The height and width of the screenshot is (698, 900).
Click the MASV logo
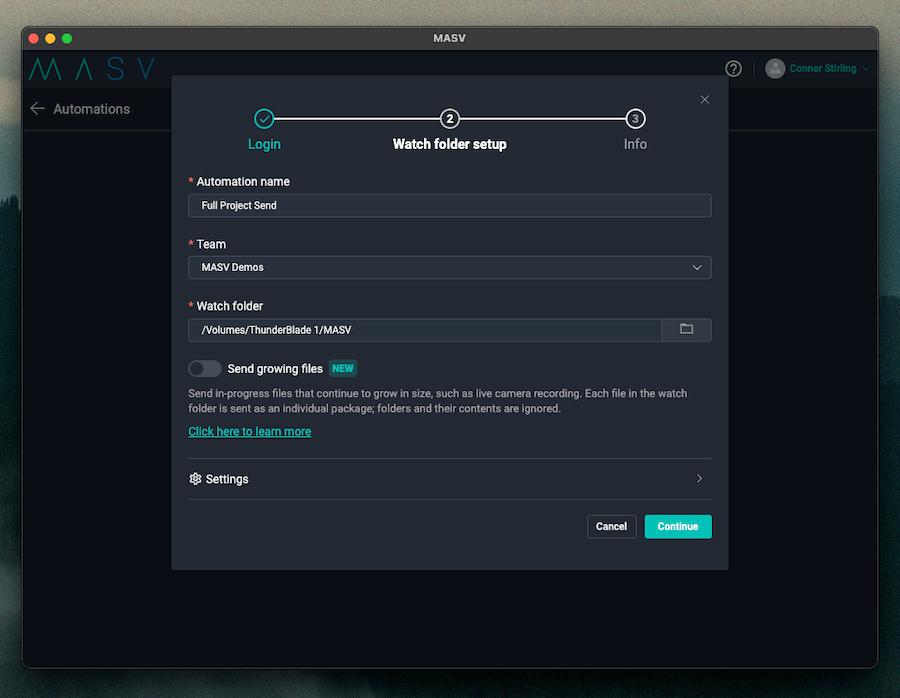pos(92,69)
